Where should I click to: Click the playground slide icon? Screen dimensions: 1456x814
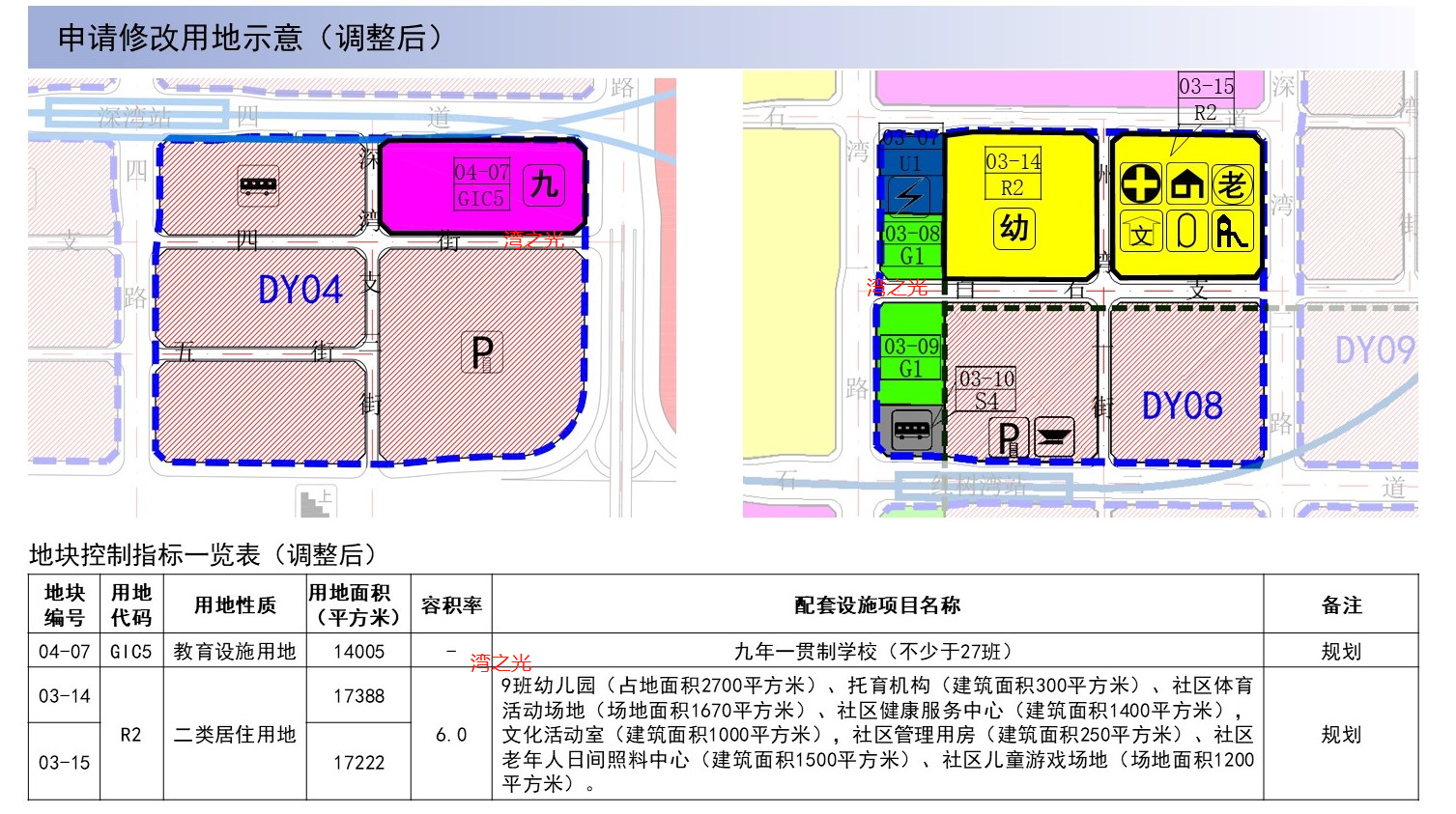[1232, 233]
